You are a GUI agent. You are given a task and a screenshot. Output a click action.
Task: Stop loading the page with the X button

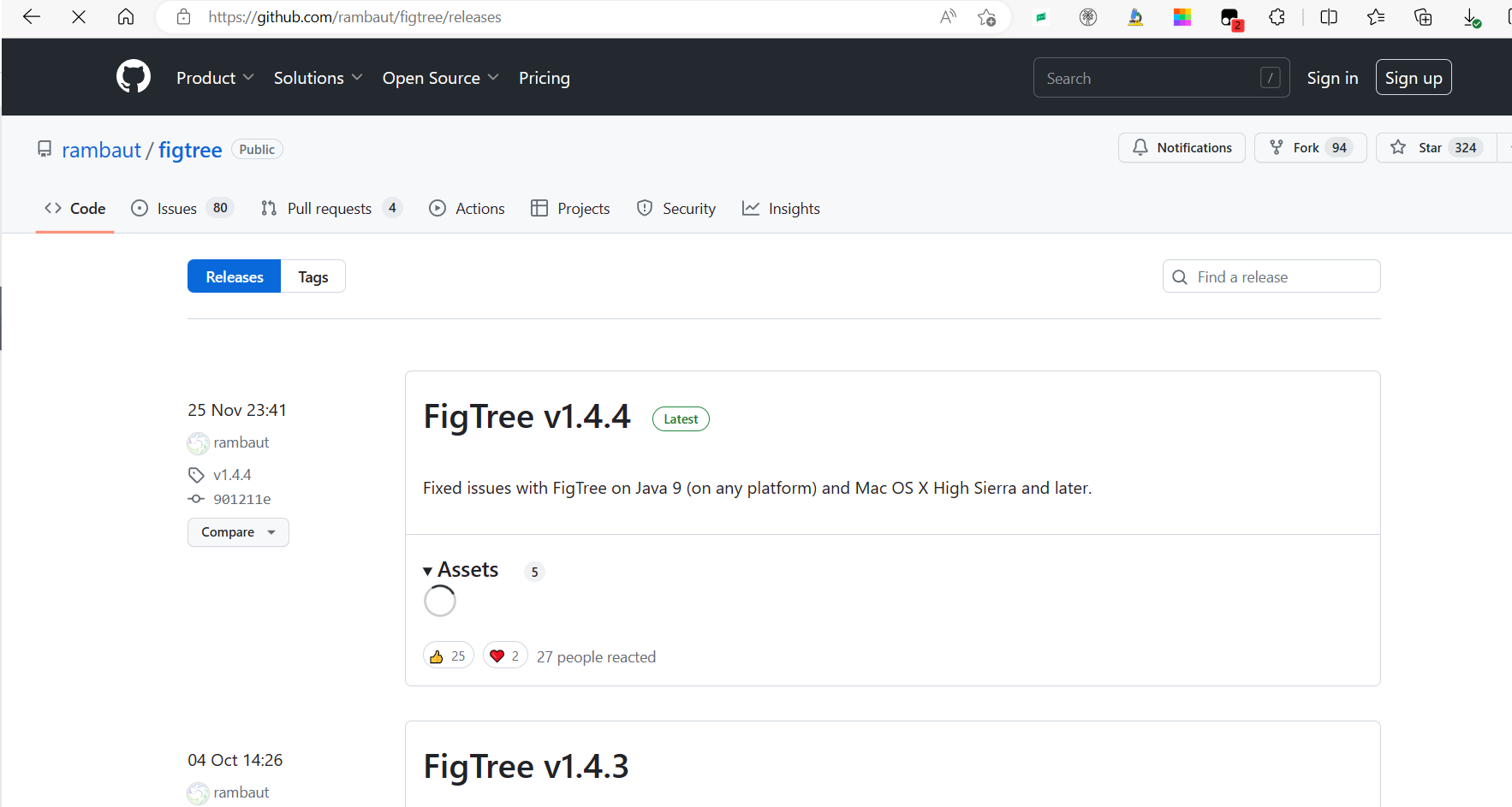[79, 17]
